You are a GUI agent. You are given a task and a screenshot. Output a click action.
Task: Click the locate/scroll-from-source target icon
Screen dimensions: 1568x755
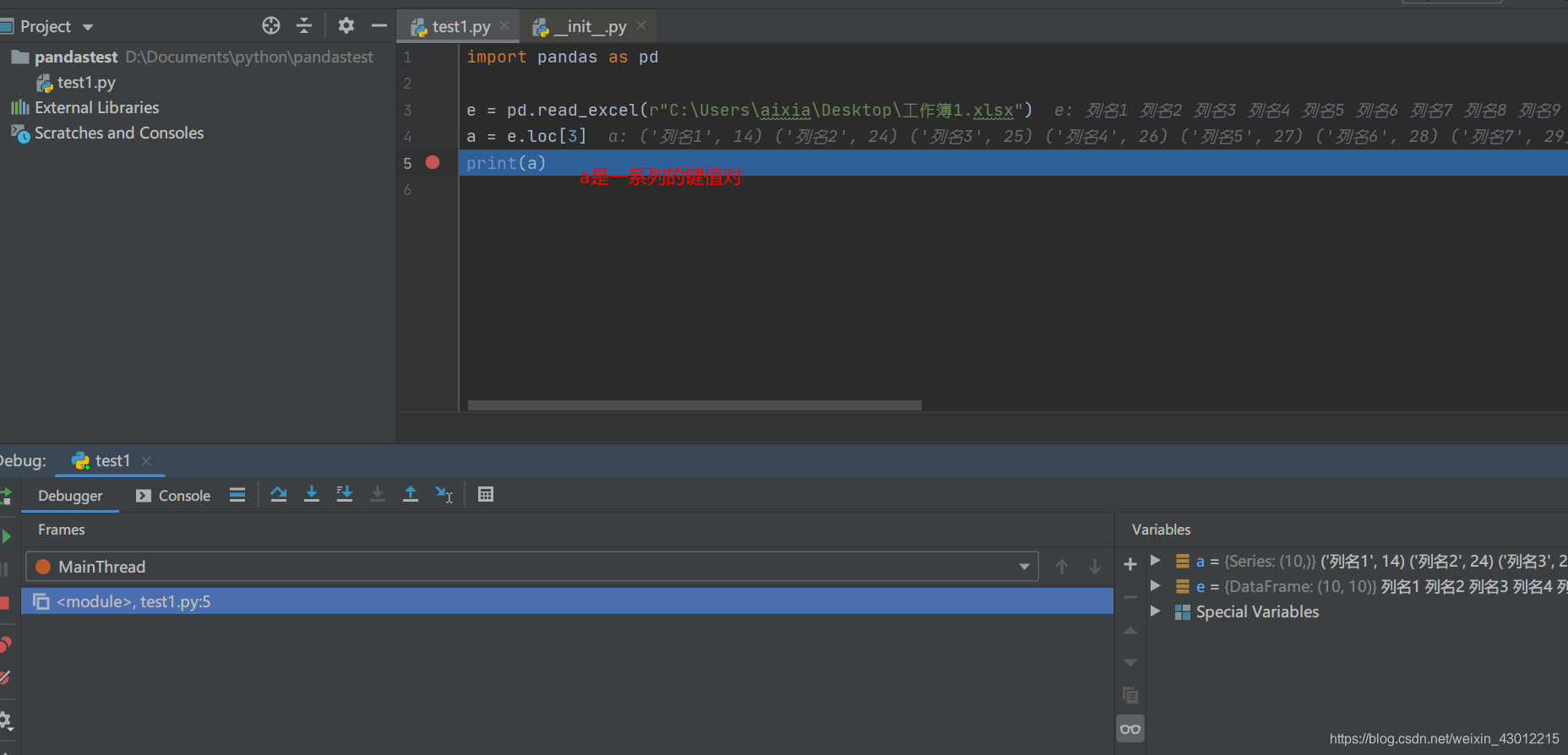271,26
